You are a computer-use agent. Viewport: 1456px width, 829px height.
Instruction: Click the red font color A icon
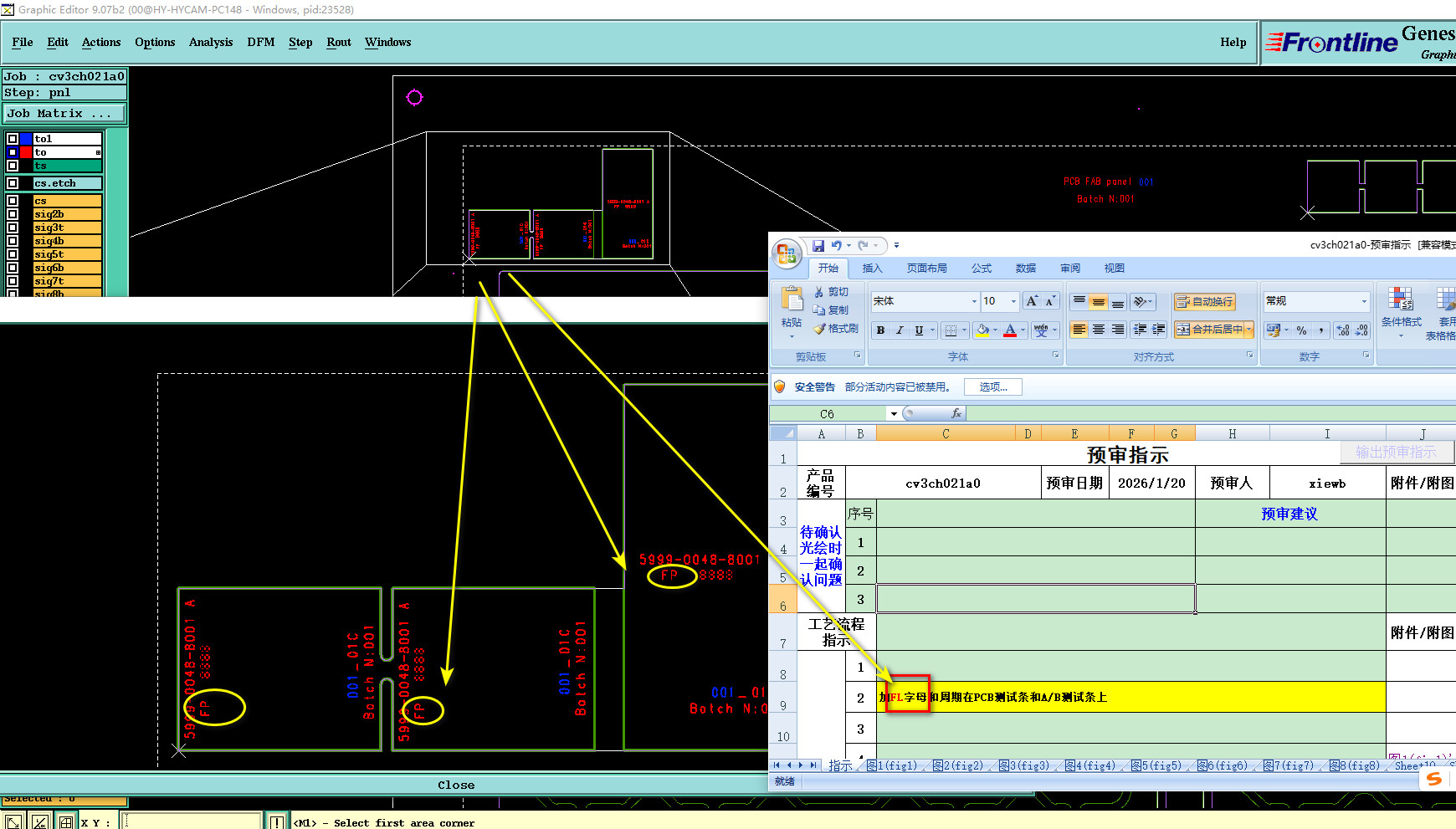pyautogui.click(x=1010, y=330)
